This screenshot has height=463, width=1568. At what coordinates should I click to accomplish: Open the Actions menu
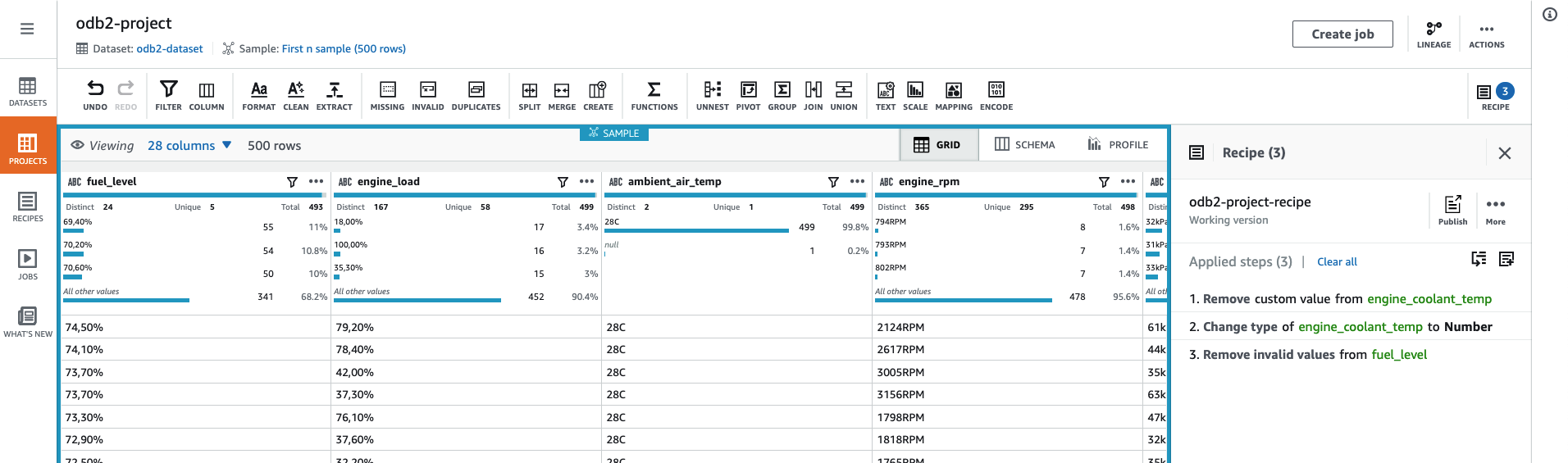click(1486, 34)
